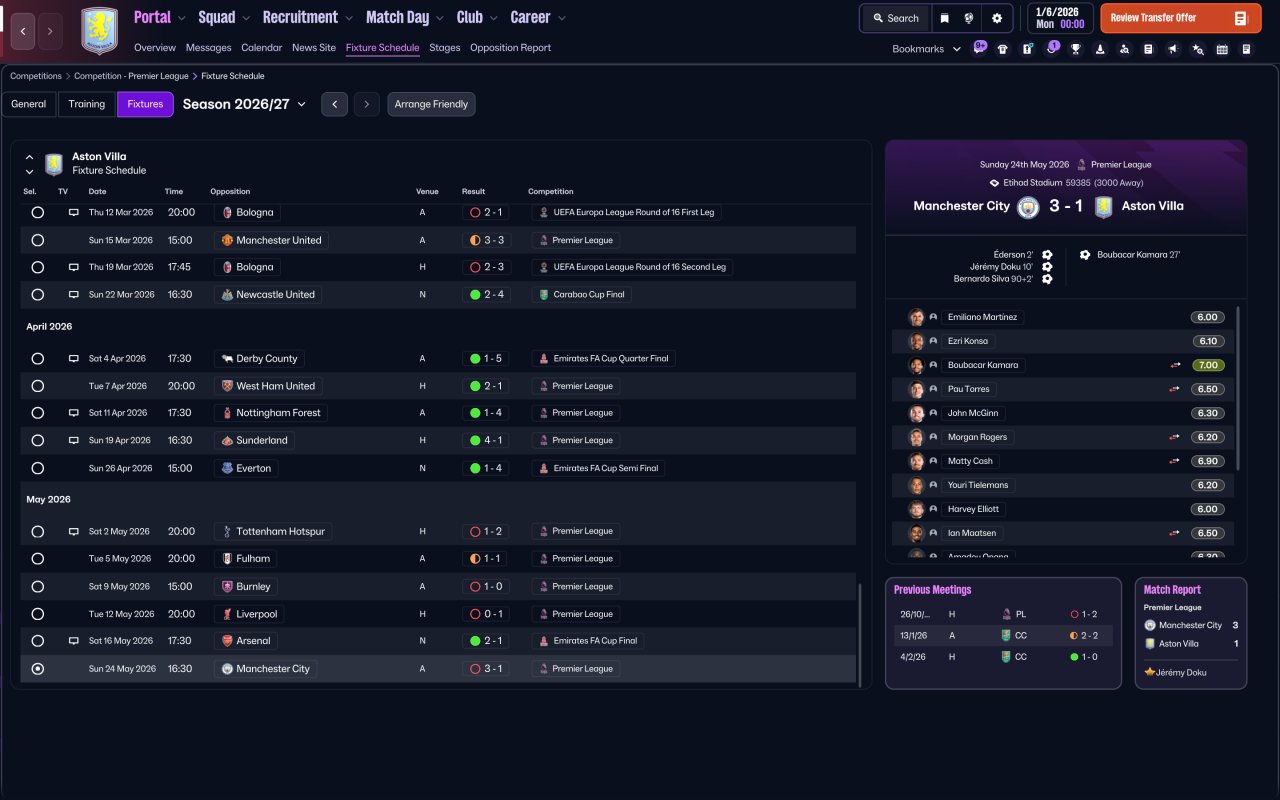Viewport: 1280px width, 800px height.
Task: Open the Stages sub-menu item
Action: tap(445, 48)
